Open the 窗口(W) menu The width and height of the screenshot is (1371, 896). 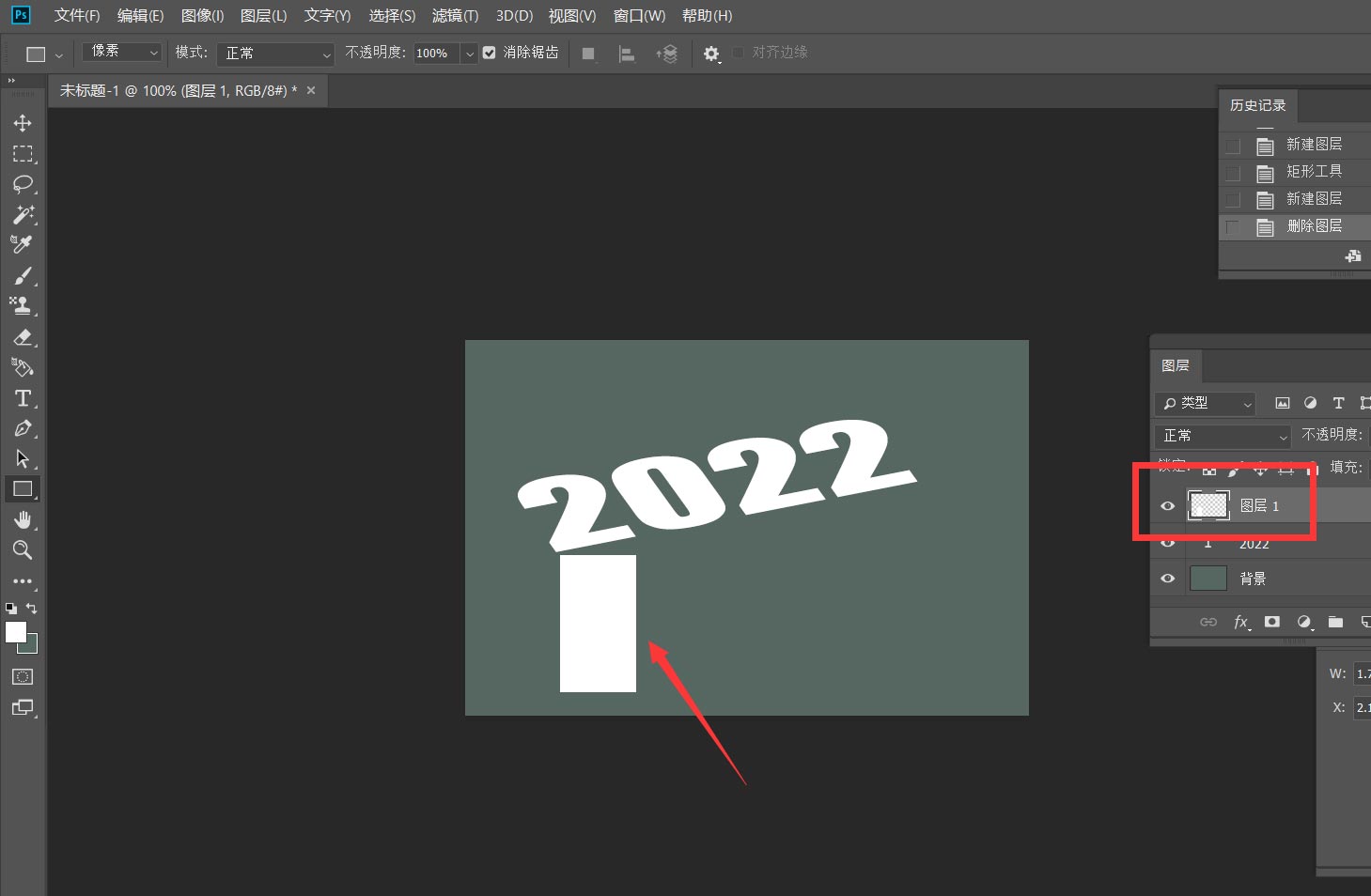pos(639,15)
